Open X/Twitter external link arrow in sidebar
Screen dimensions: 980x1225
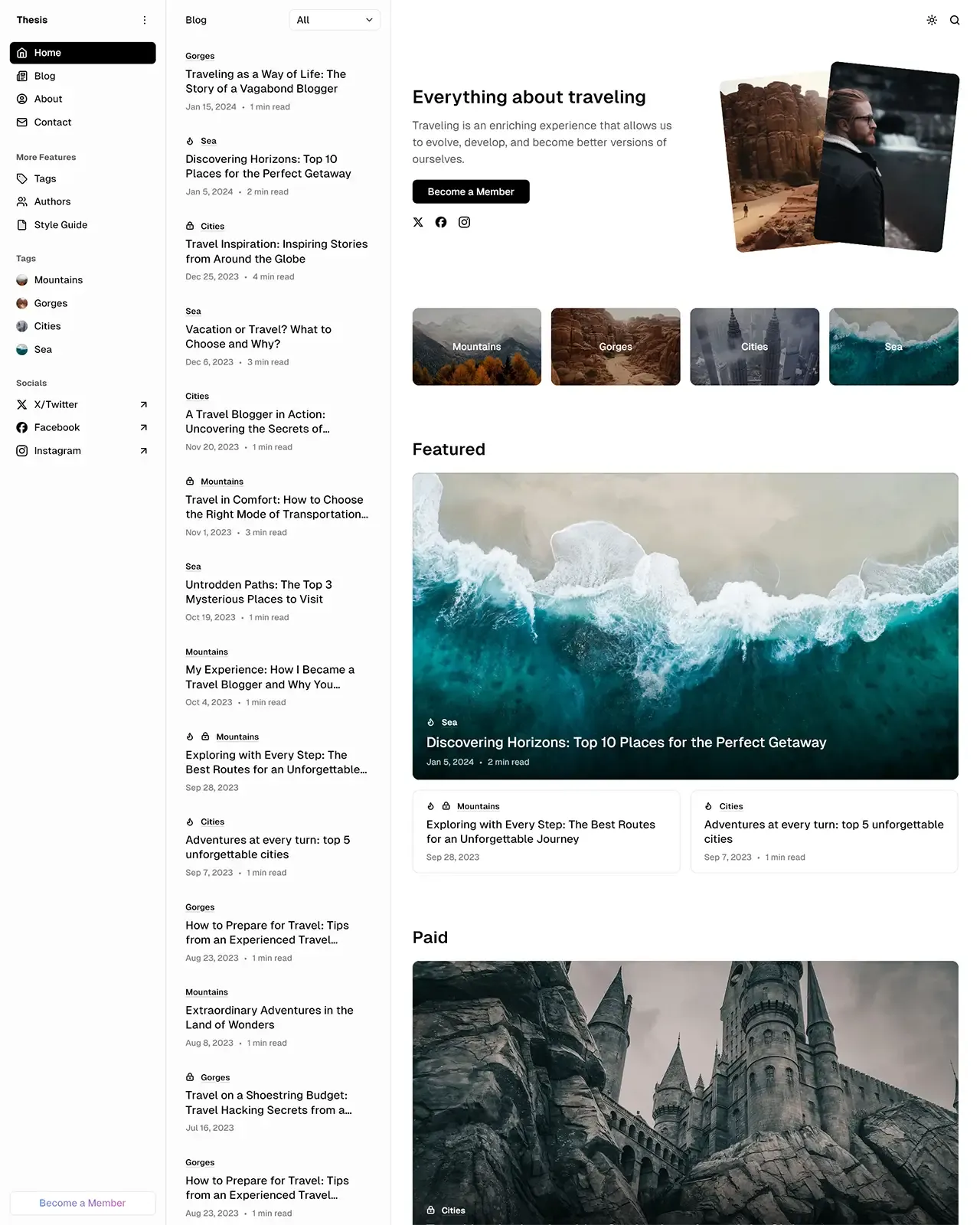coord(143,405)
